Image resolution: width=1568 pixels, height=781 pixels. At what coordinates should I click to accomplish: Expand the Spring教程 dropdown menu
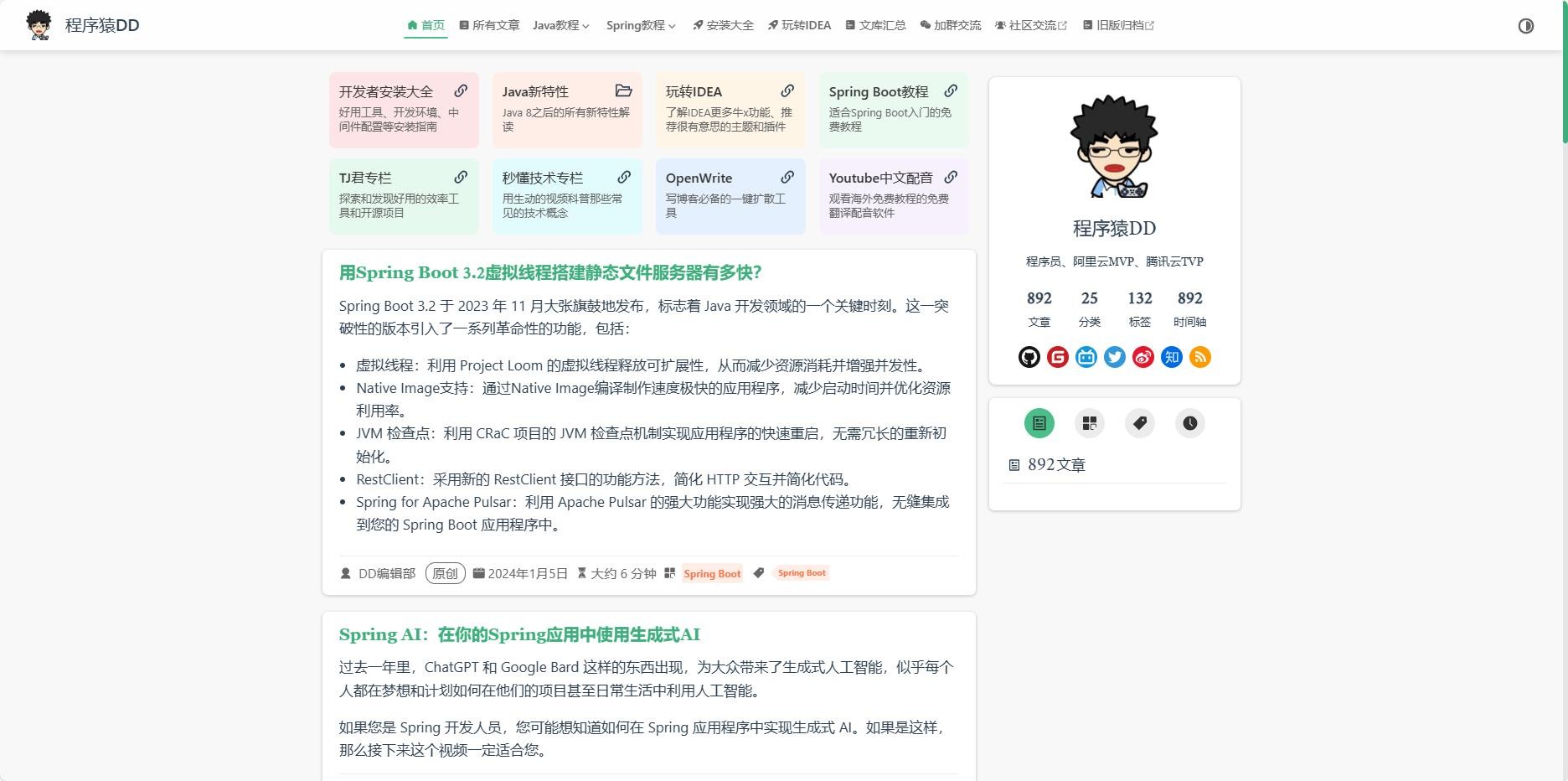click(x=641, y=25)
